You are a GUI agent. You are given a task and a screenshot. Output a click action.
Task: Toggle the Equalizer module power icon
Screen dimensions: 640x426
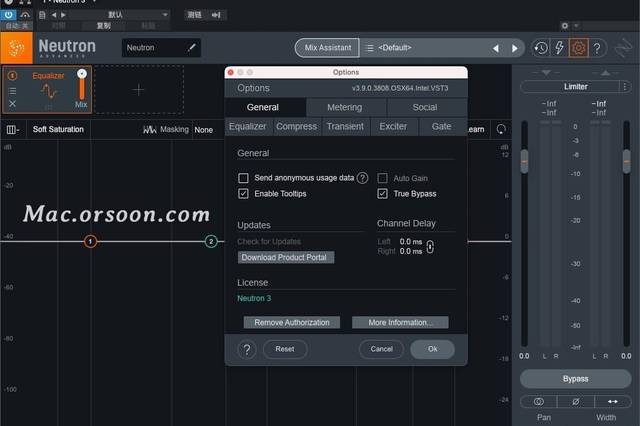(x=12, y=75)
